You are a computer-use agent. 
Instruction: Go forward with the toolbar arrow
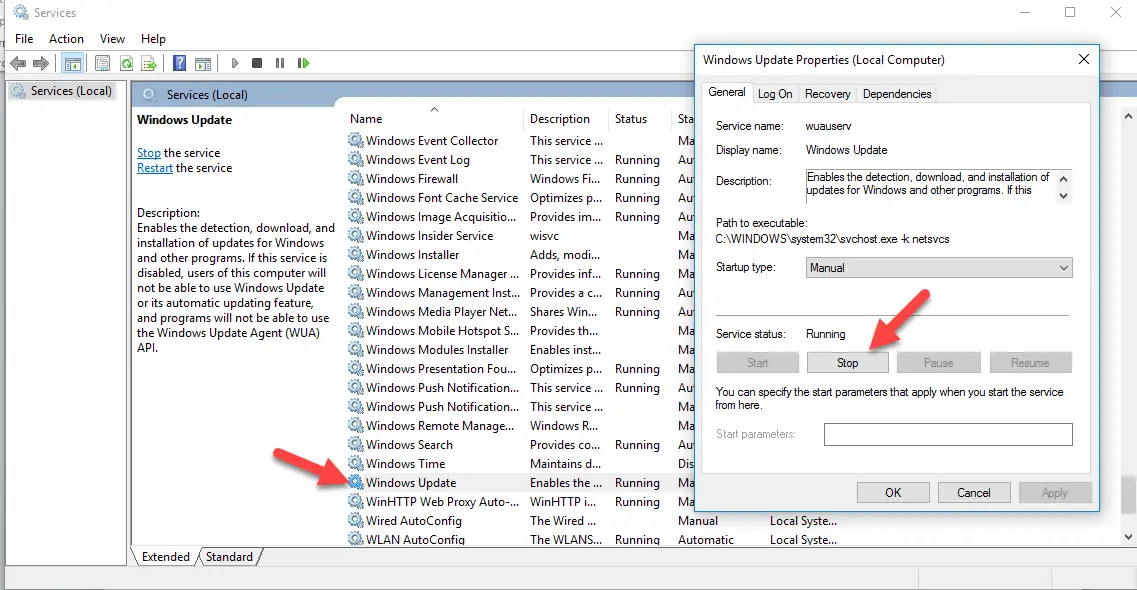41,64
